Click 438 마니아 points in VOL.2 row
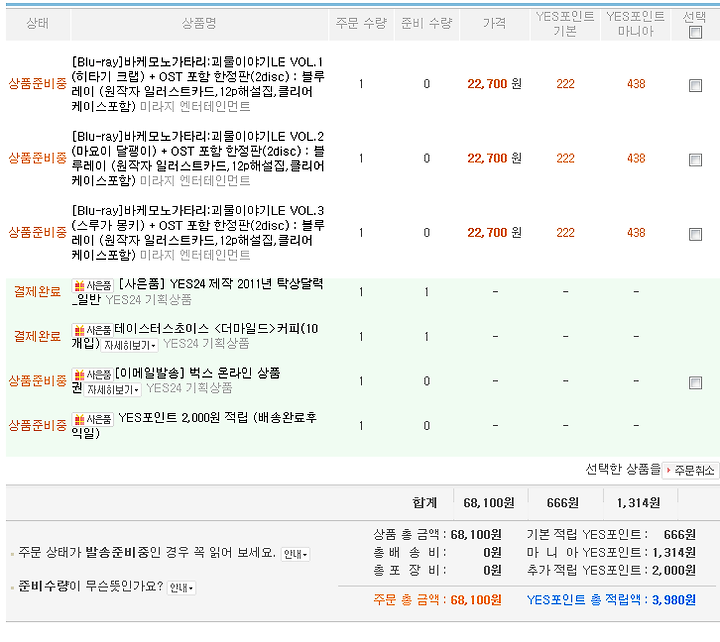Screen dimensions: 720x642 point(636,158)
